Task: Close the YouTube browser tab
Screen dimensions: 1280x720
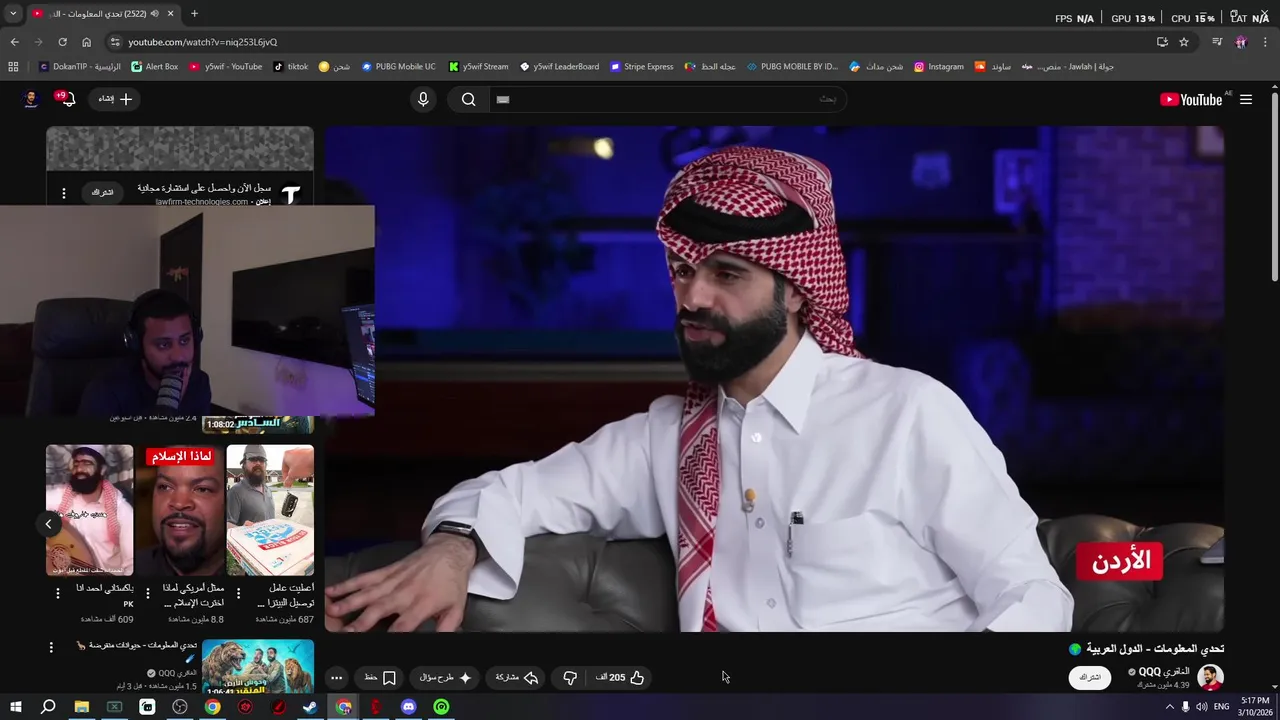Action: coord(171,14)
